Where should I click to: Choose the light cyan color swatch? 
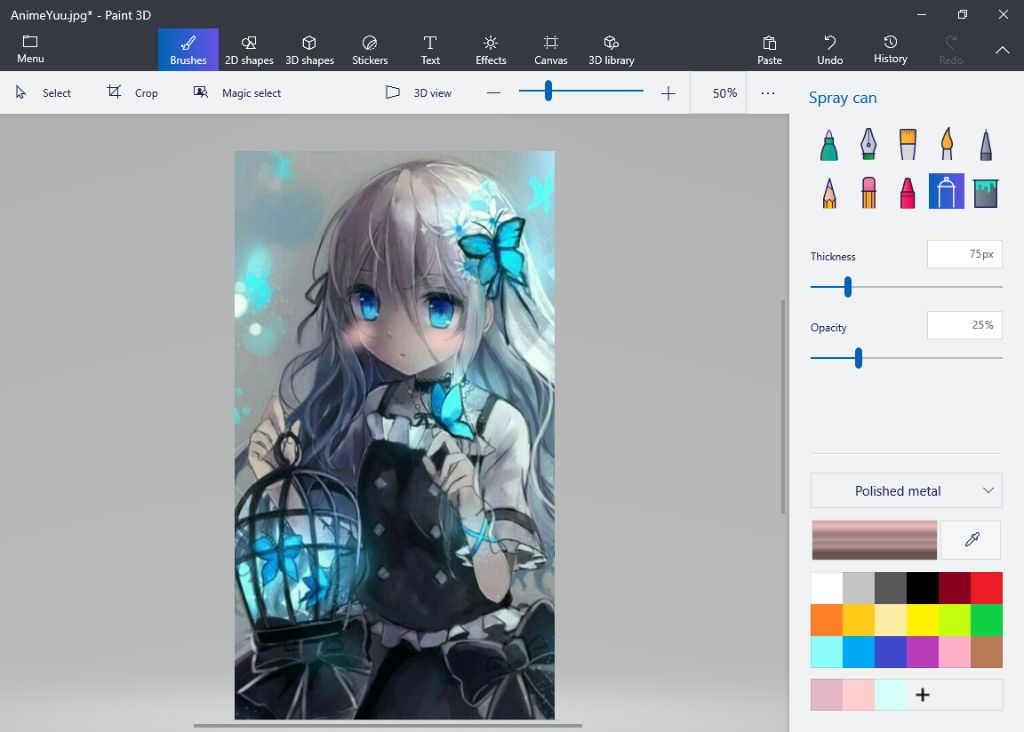click(x=827, y=652)
